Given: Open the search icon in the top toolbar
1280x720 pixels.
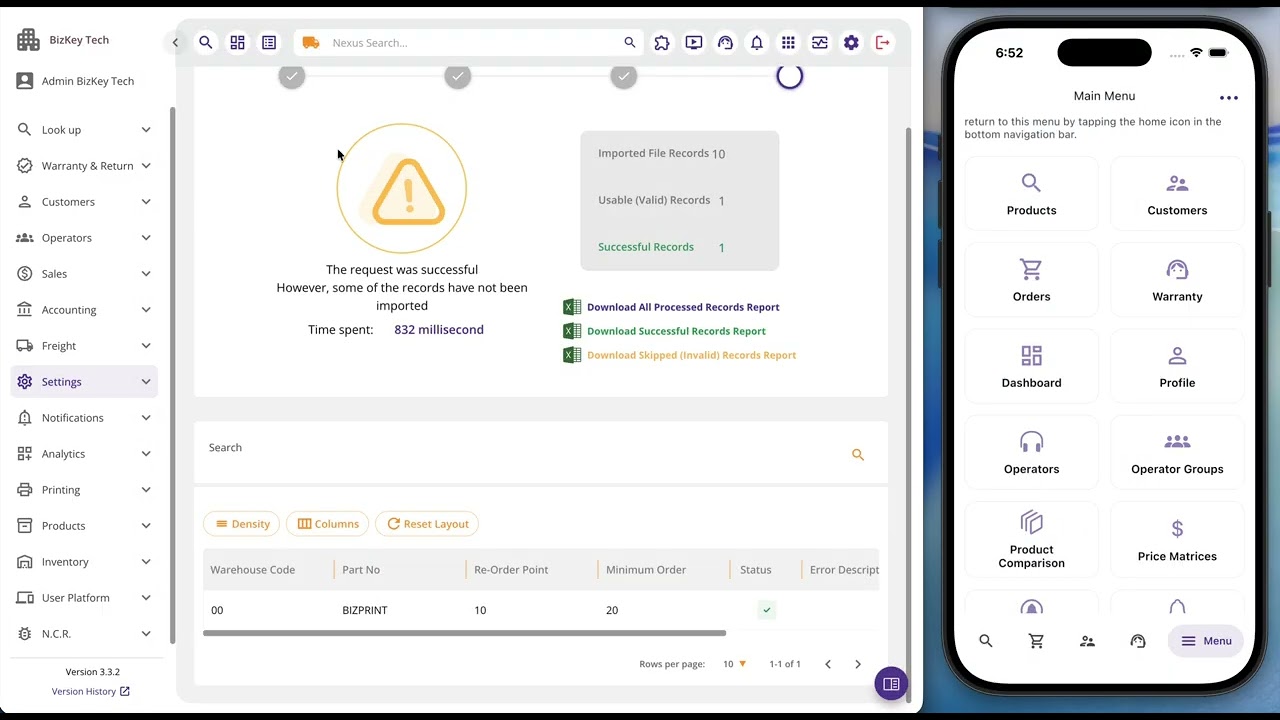Looking at the screenshot, I should coord(205,42).
